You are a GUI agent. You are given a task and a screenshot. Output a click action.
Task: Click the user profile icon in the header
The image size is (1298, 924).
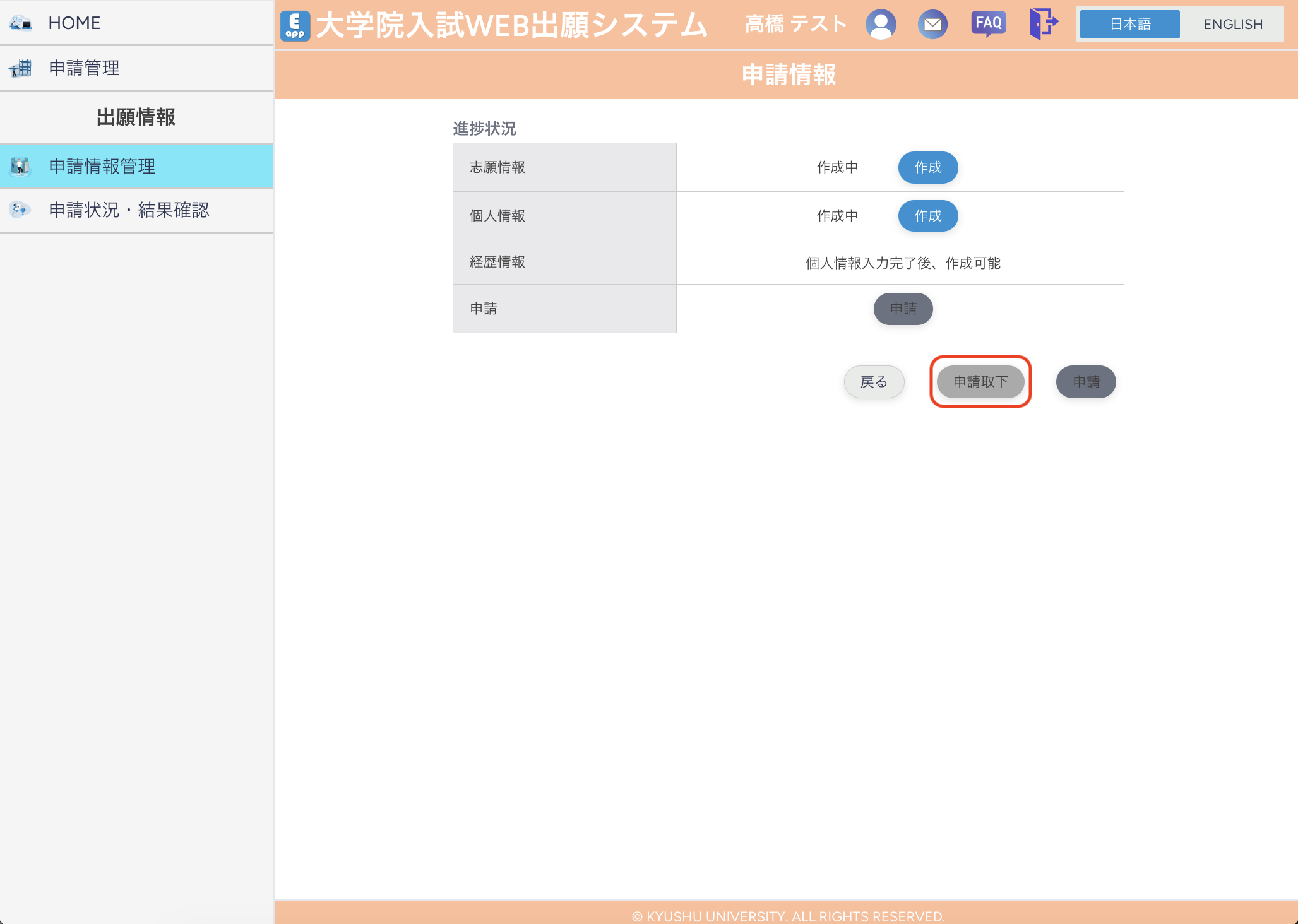point(881,24)
